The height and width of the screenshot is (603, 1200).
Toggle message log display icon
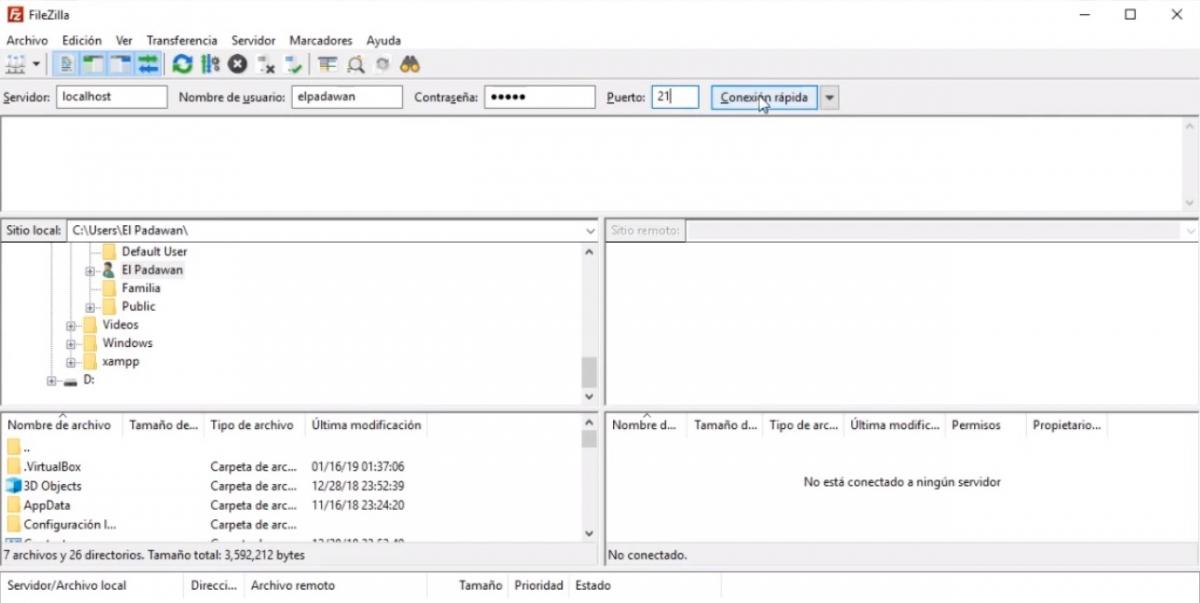(67, 64)
